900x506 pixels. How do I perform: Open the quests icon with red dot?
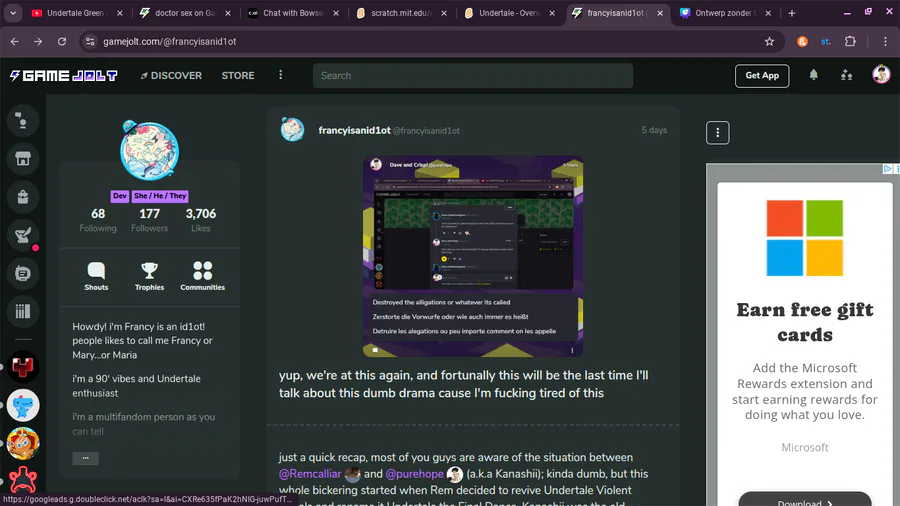coord(22,235)
